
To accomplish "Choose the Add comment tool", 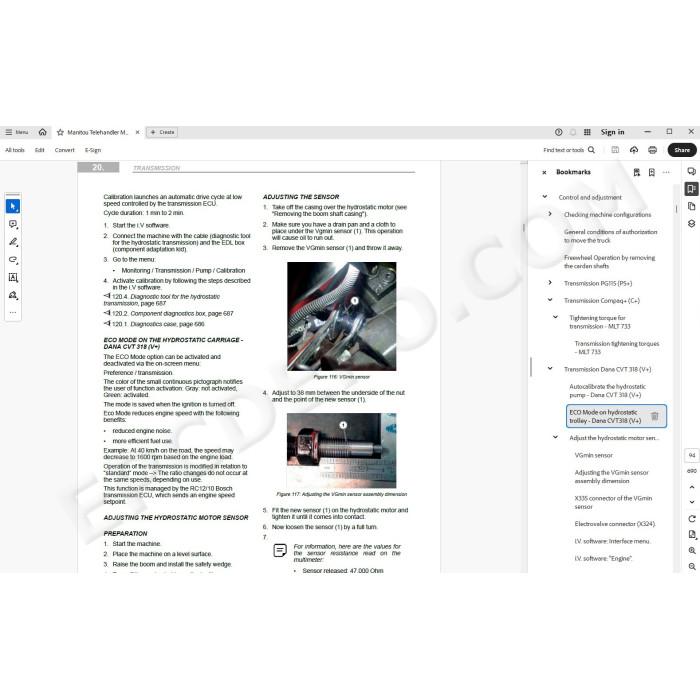I will pos(13,224).
